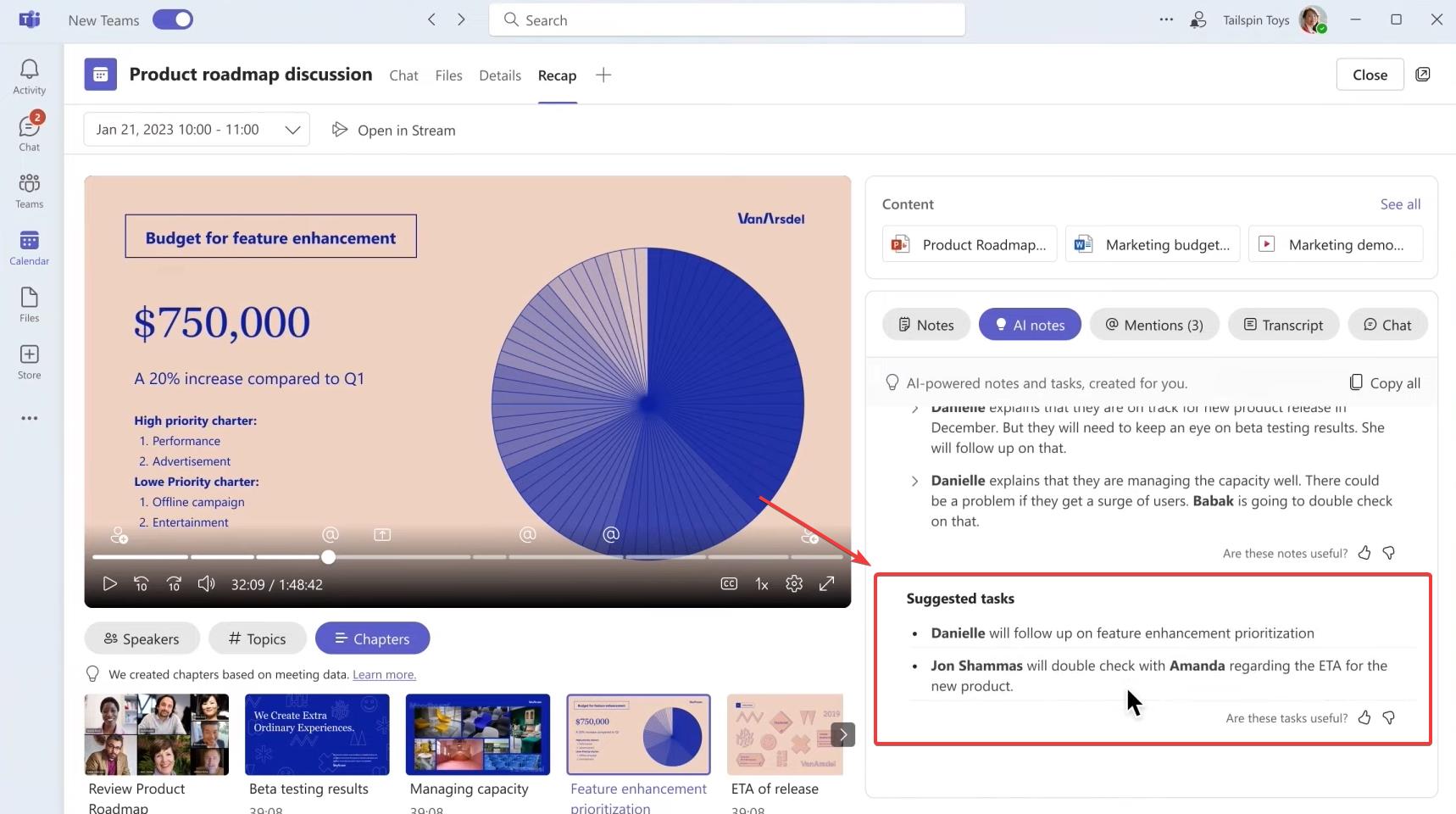Change playback speed 1x
1456x814 pixels.
point(762,584)
